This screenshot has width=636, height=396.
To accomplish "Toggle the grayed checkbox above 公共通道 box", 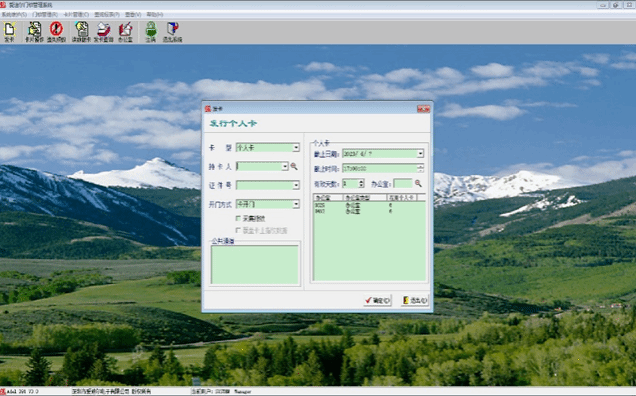I will point(238,230).
